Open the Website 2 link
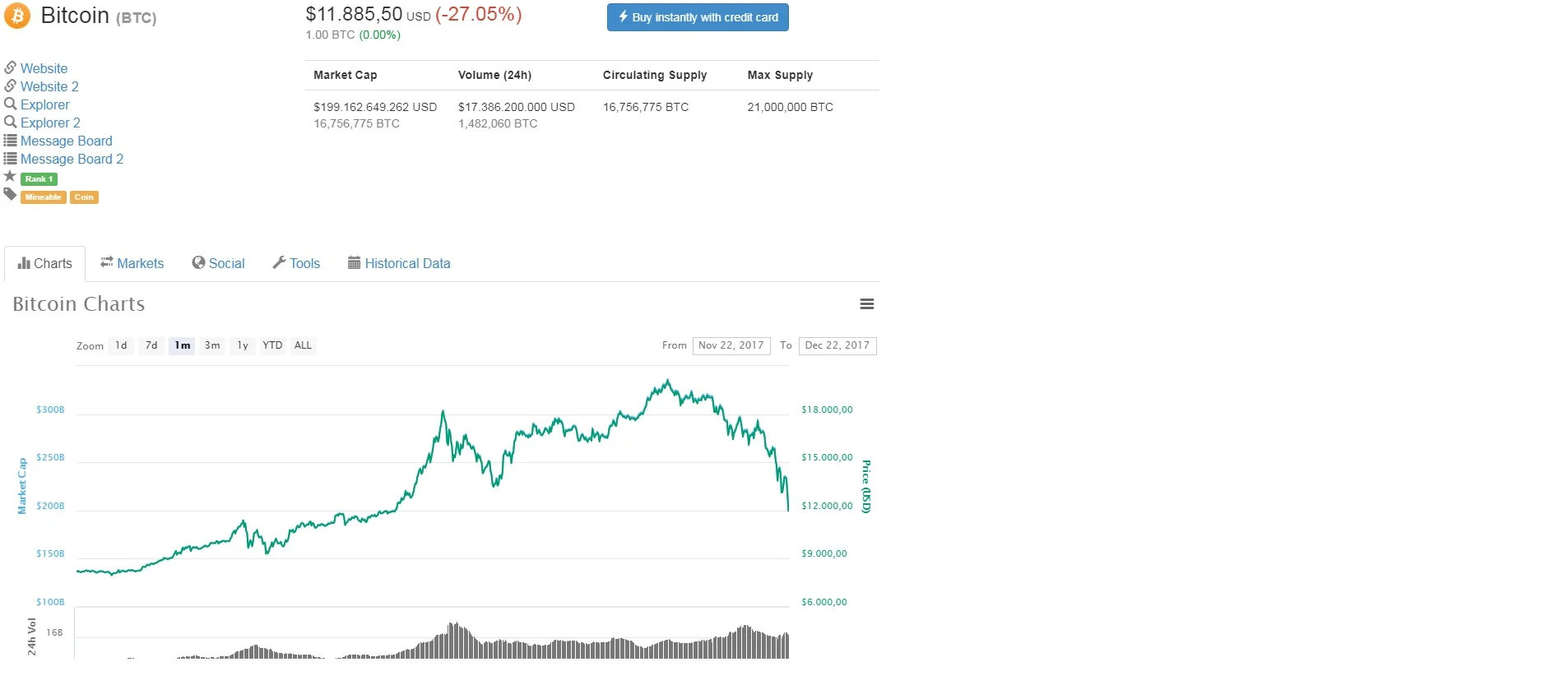This screenshot has width=1568, height=685. point(49,86)
